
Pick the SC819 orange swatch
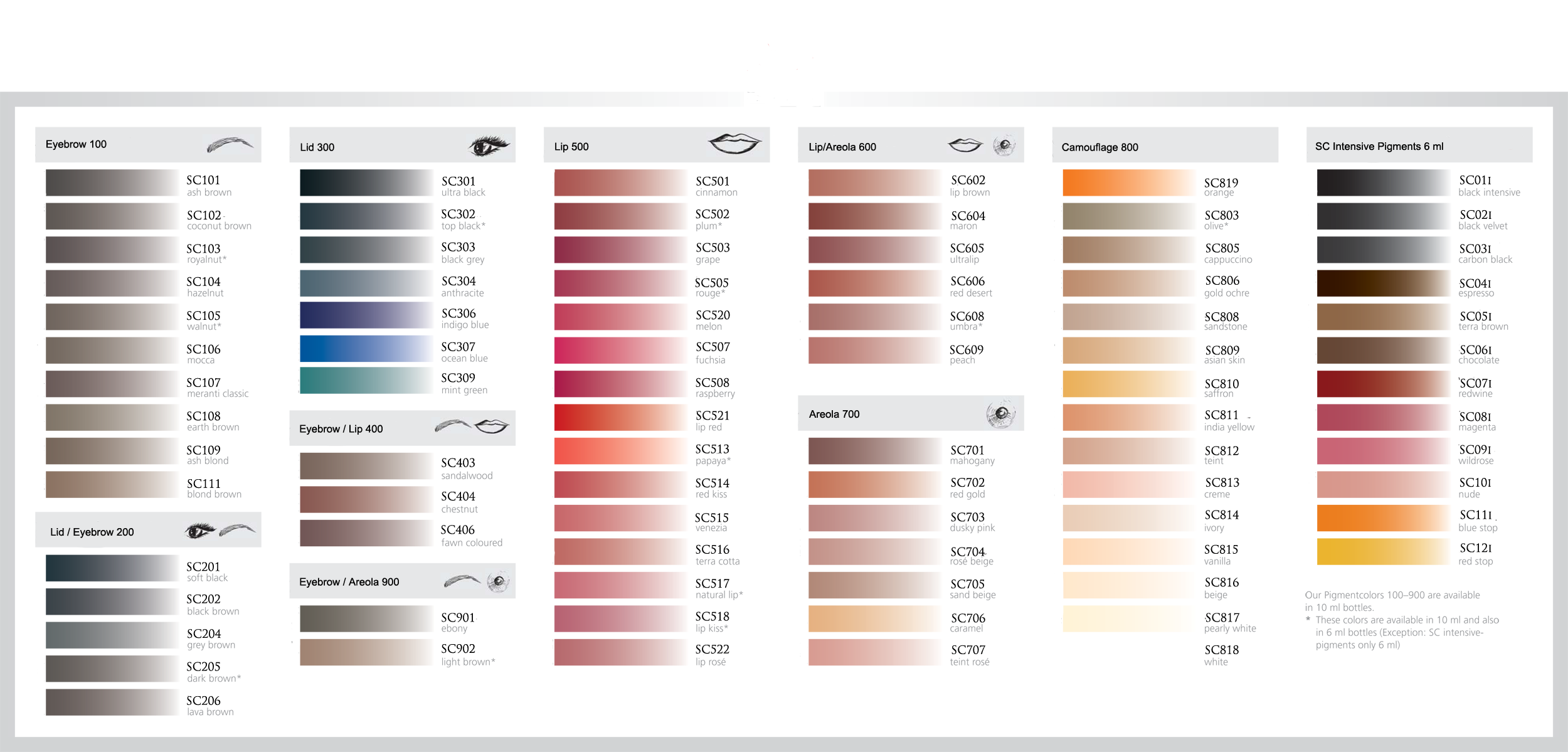pos(1128,183)
